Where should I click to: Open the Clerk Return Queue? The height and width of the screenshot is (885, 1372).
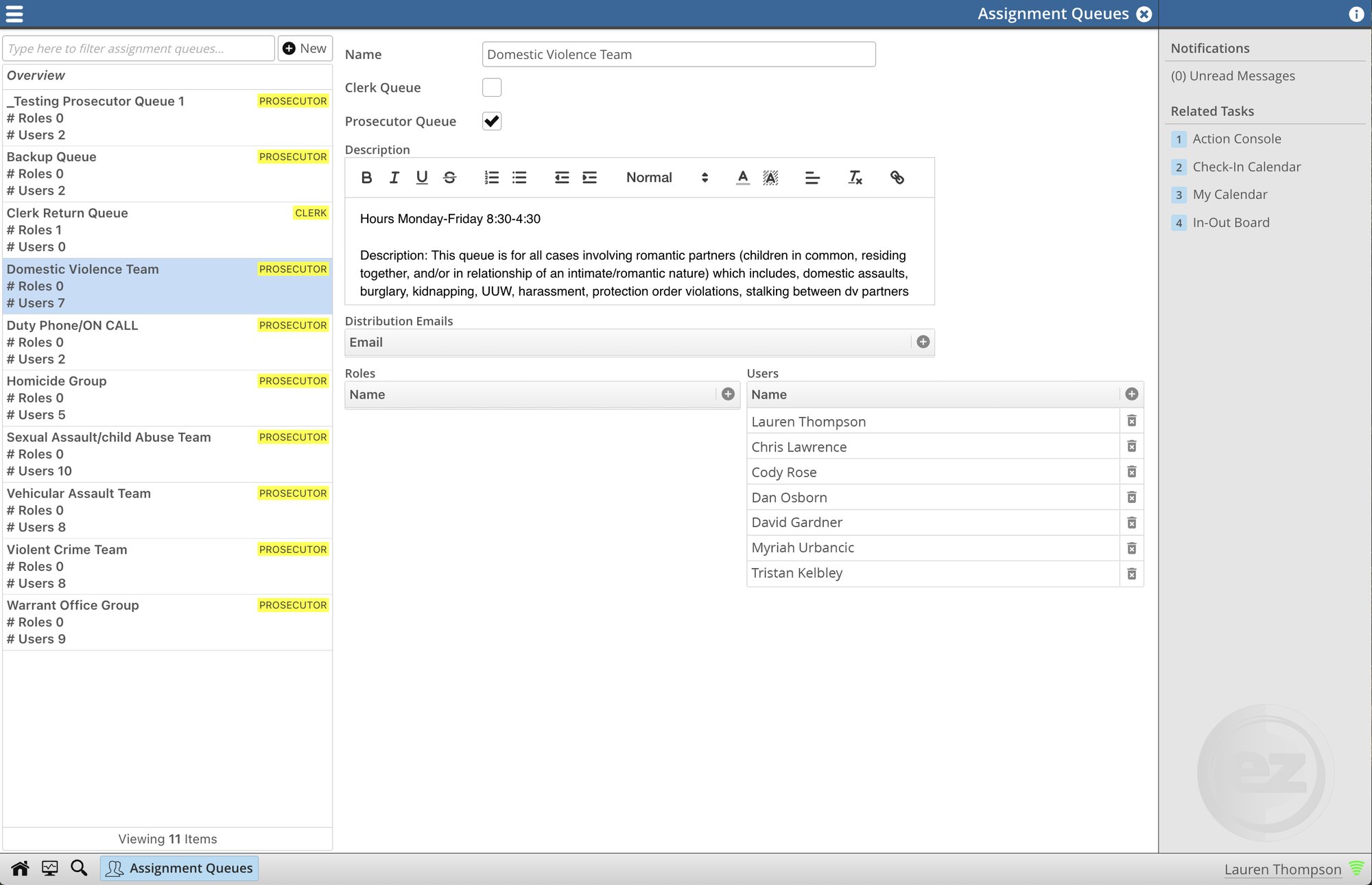167,230
